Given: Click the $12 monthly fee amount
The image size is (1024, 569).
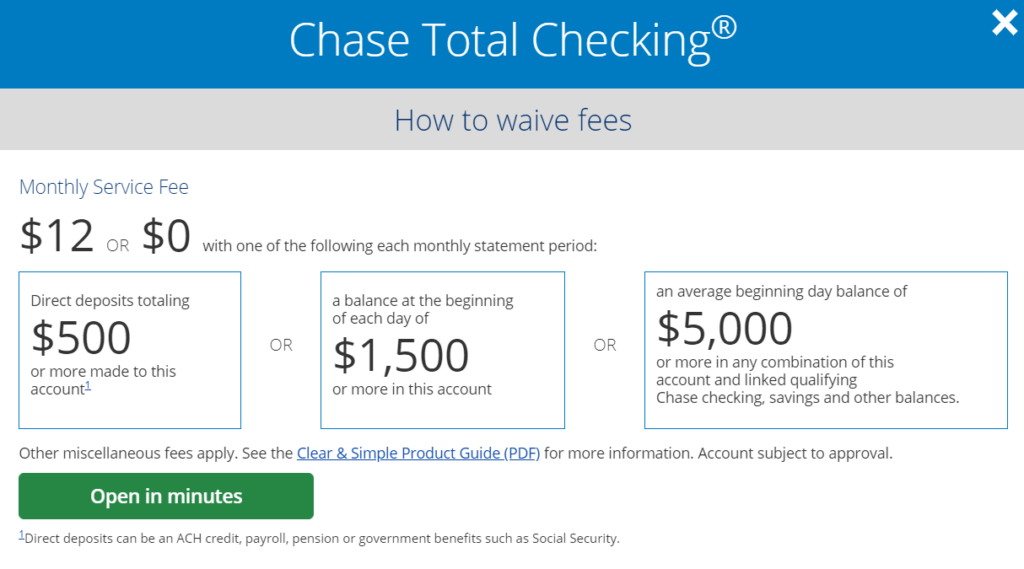Looking at the screenshot, I should tap(57, 236).
